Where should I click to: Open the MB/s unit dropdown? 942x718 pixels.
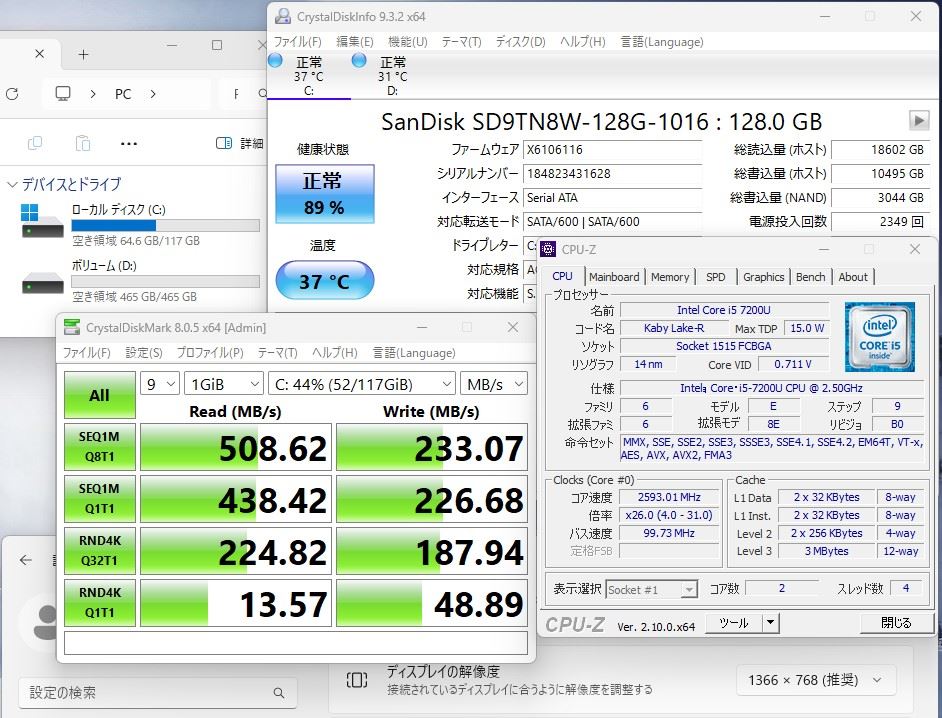[x=494, y=384]
